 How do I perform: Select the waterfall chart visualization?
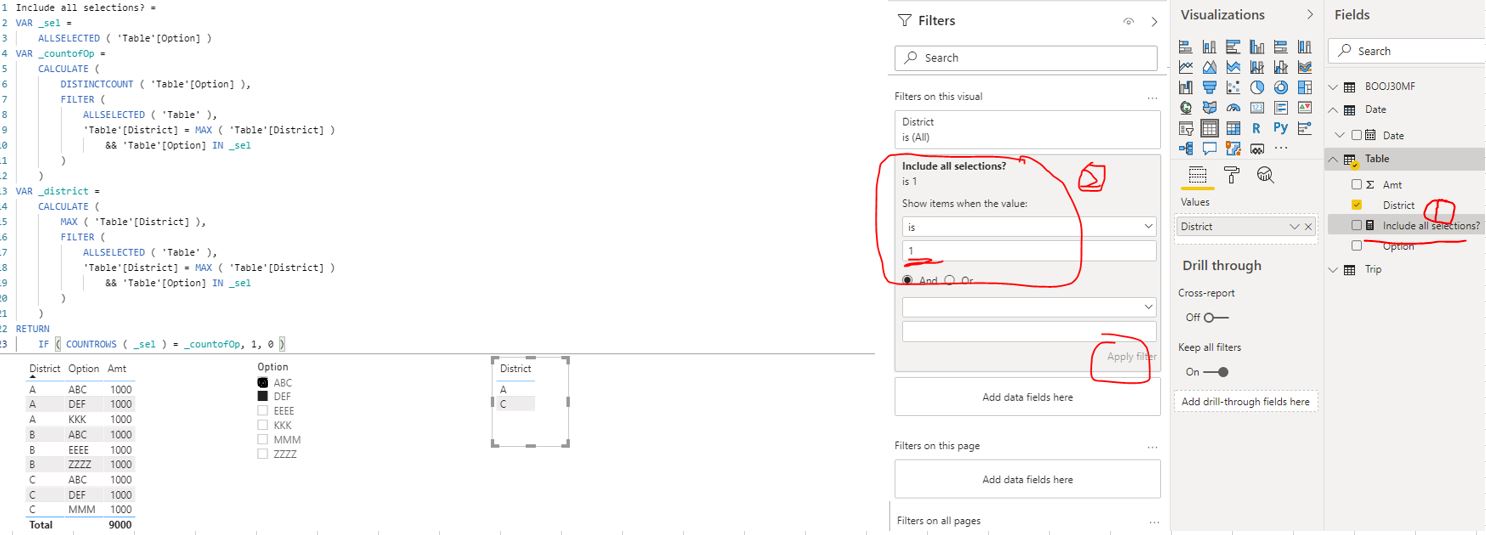pyautogui.click(x=1186, y=87)
